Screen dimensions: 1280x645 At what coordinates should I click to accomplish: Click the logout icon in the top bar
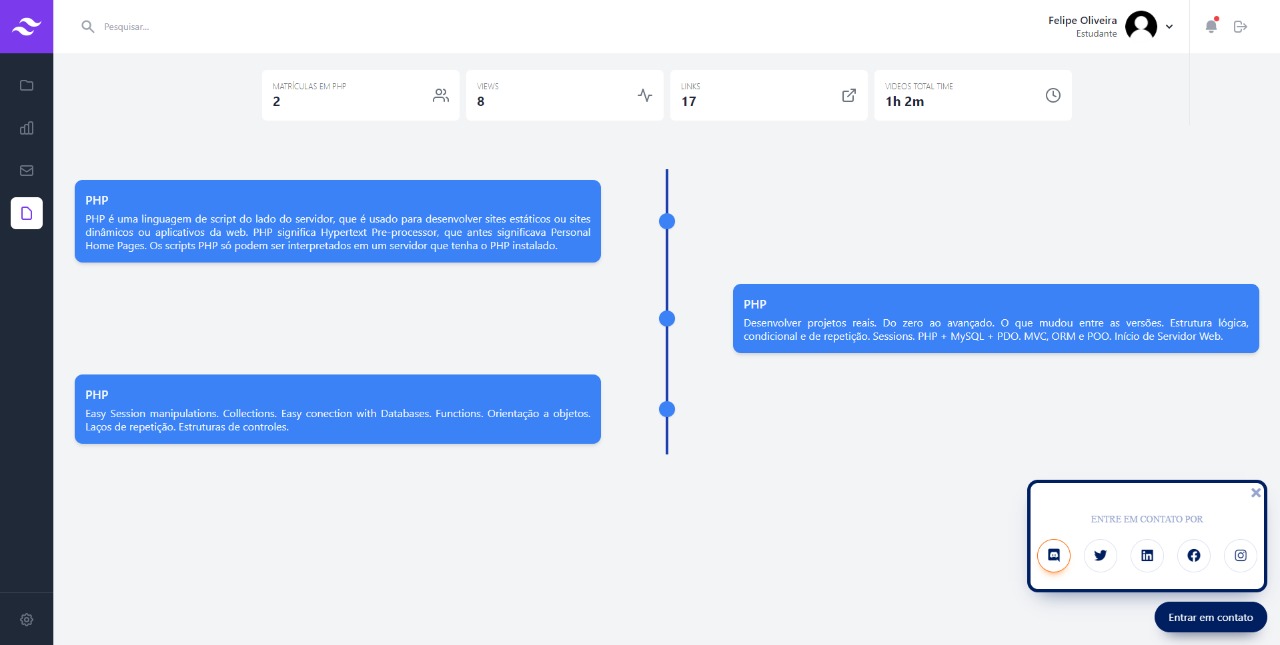[1241, 27]
